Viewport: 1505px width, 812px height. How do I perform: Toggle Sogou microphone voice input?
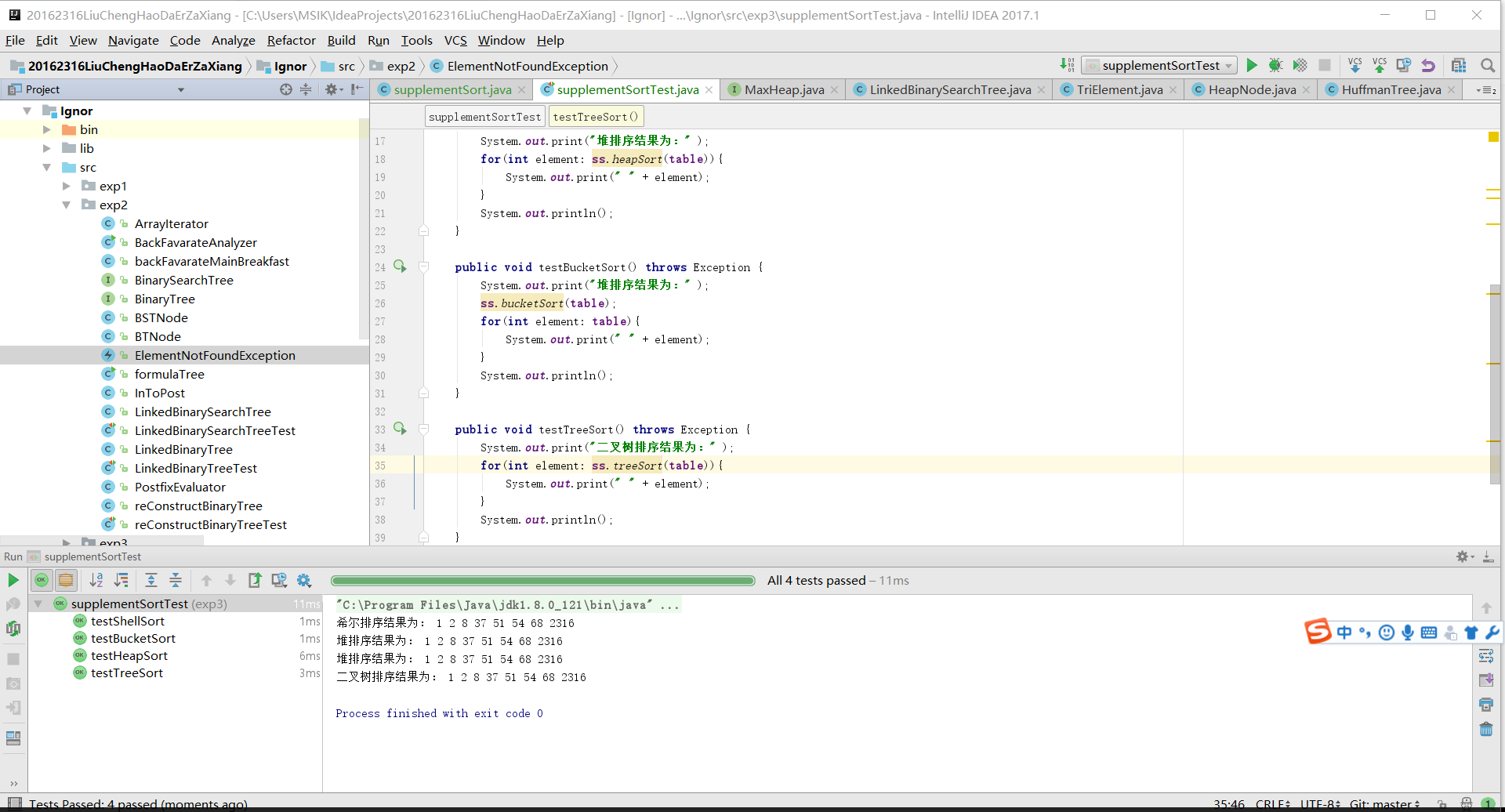coord(1408,633)
